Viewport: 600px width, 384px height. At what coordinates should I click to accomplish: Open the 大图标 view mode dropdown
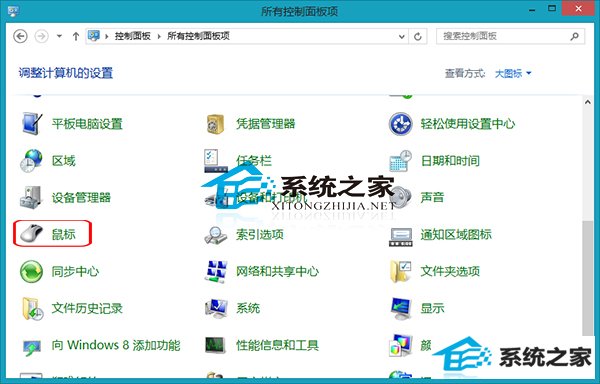pos(513,73)
